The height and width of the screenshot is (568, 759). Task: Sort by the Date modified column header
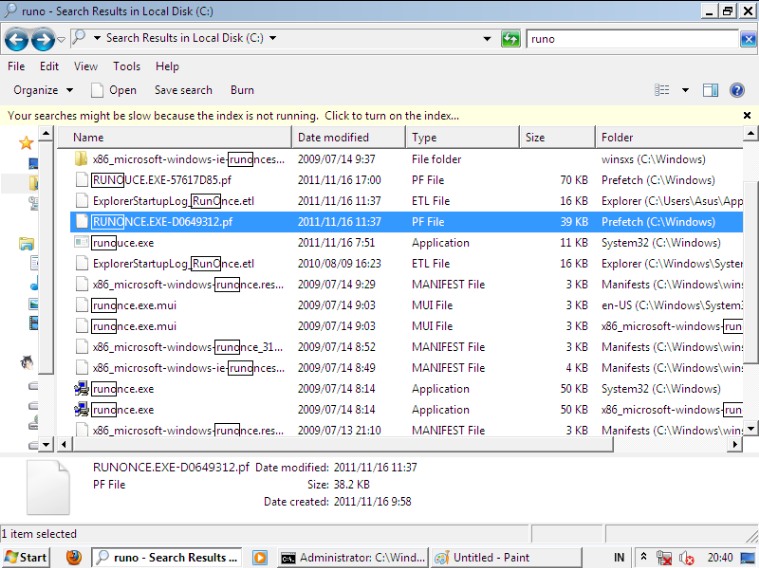coord(349,138)
